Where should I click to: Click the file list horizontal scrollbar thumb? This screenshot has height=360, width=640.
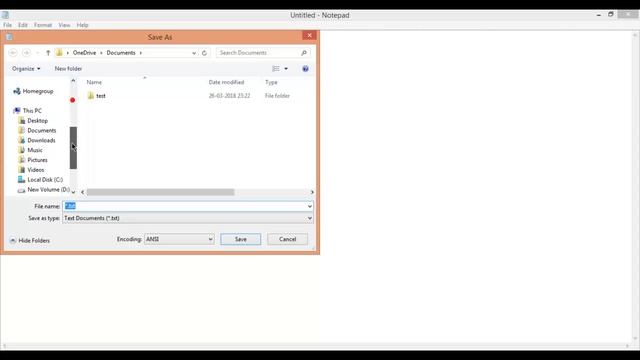coord(160,192)
